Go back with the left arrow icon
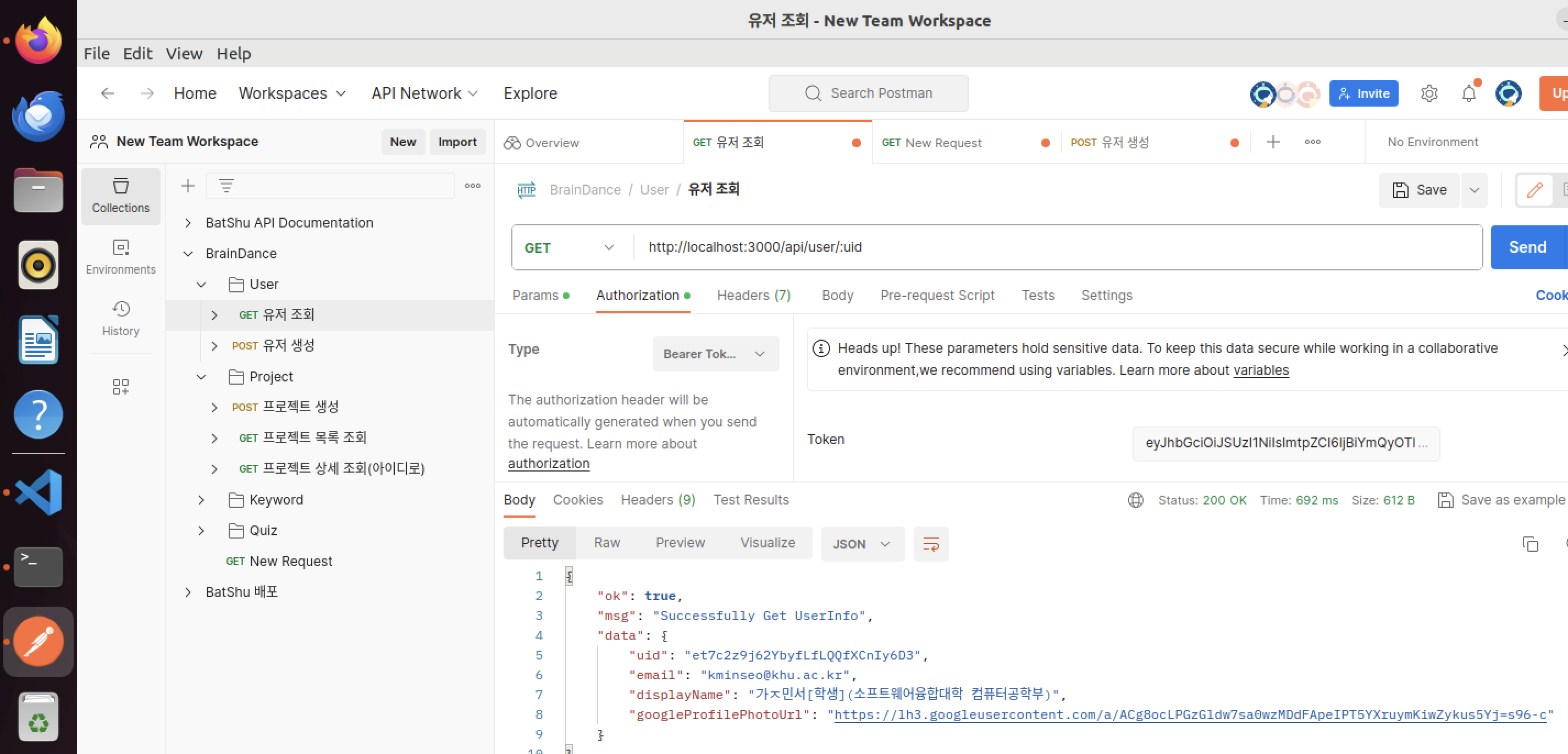The height and width of the screenshot is (754, 1568). pyautogui.click(x=108, y=93)
